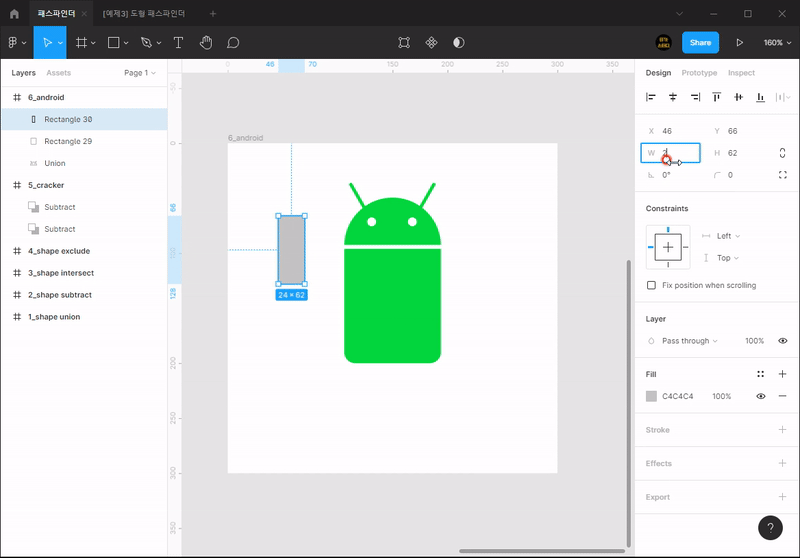The height and width of the screenshot is (558, 800).
Task: Switch to the Assets tab
Action: coord(59,73)
